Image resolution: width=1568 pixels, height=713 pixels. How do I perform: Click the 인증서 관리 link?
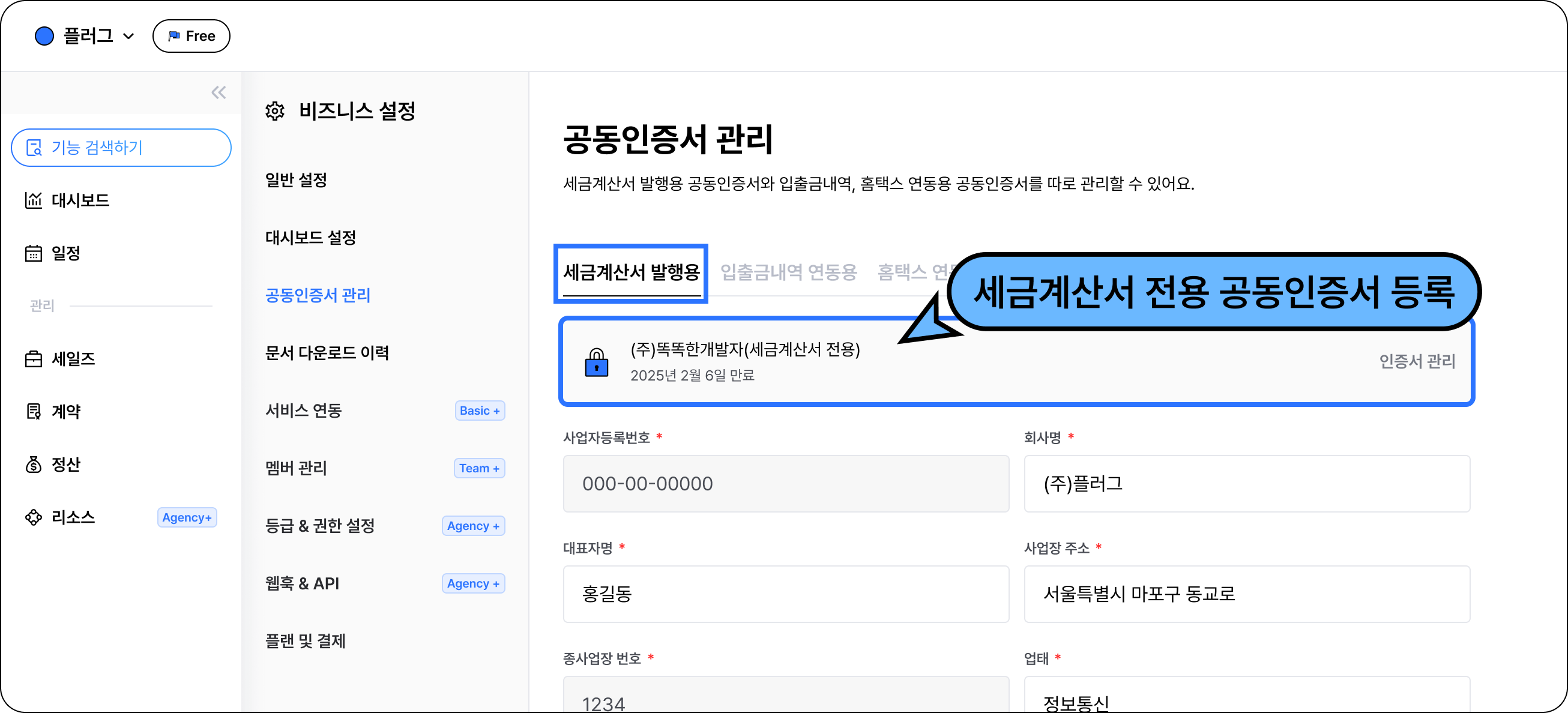1417,362
